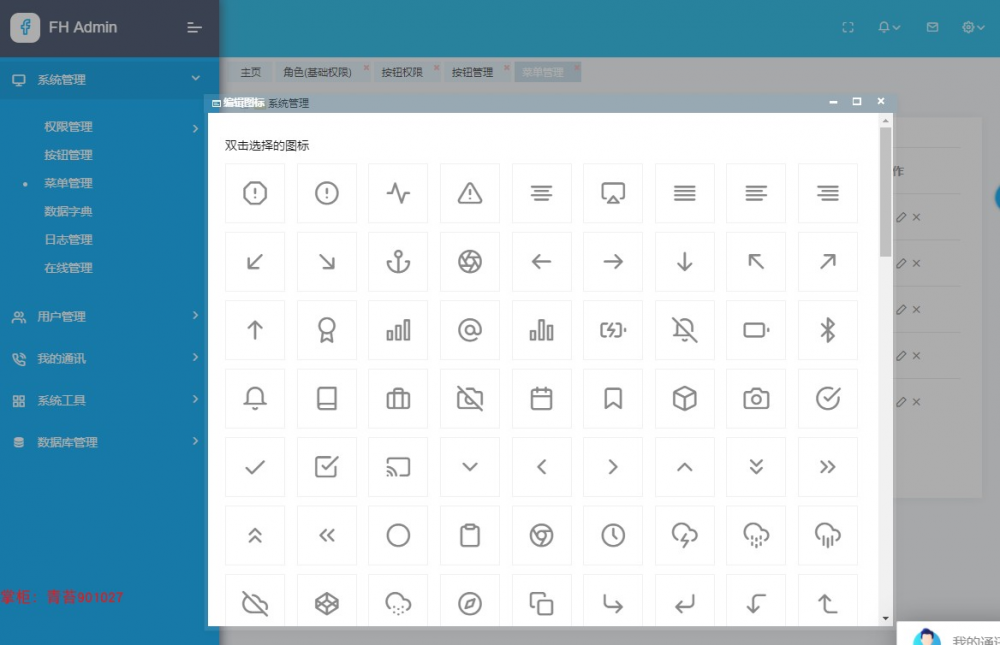Click the fullscreen icon in the header
Image resolution: width=1000 pixels, height=645 pixels.
(x=847, y=27)
